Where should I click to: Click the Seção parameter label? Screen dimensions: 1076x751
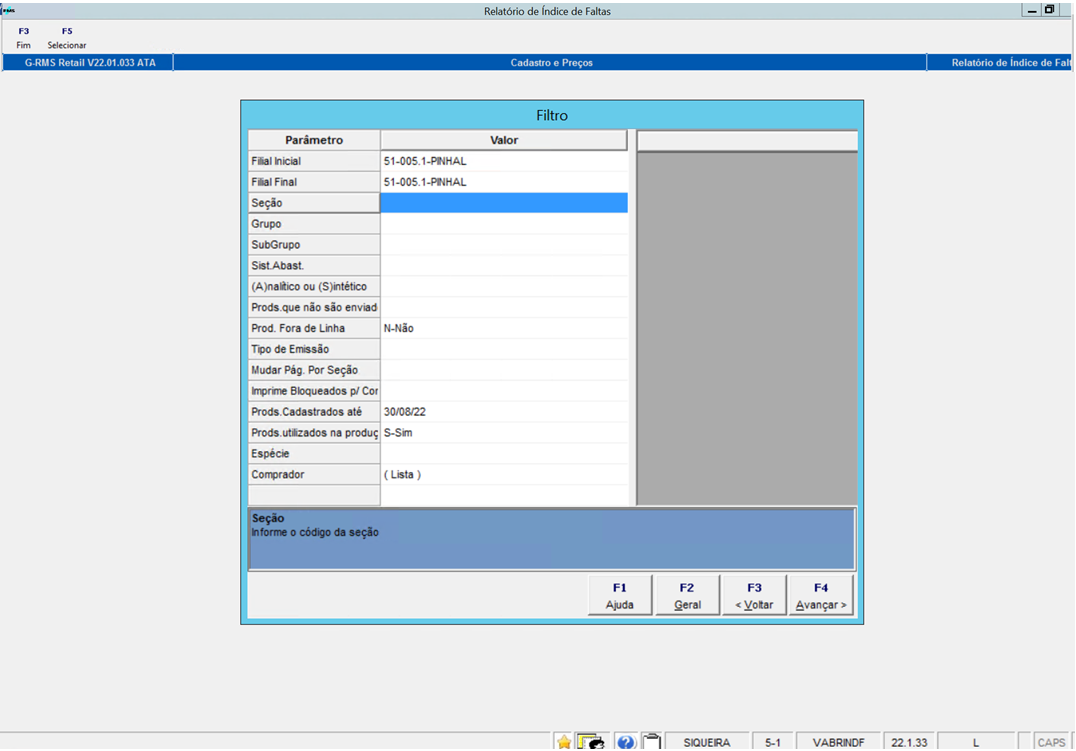[314, 203]
